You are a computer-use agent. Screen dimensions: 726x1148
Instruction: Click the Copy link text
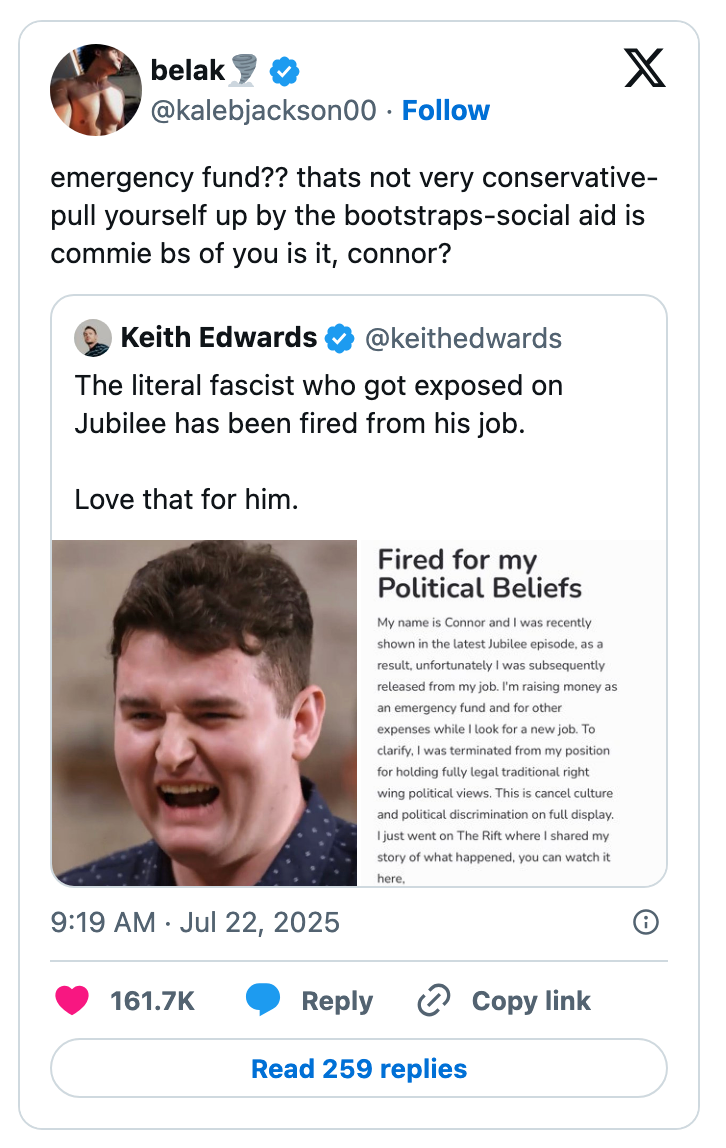(530, 1001)
